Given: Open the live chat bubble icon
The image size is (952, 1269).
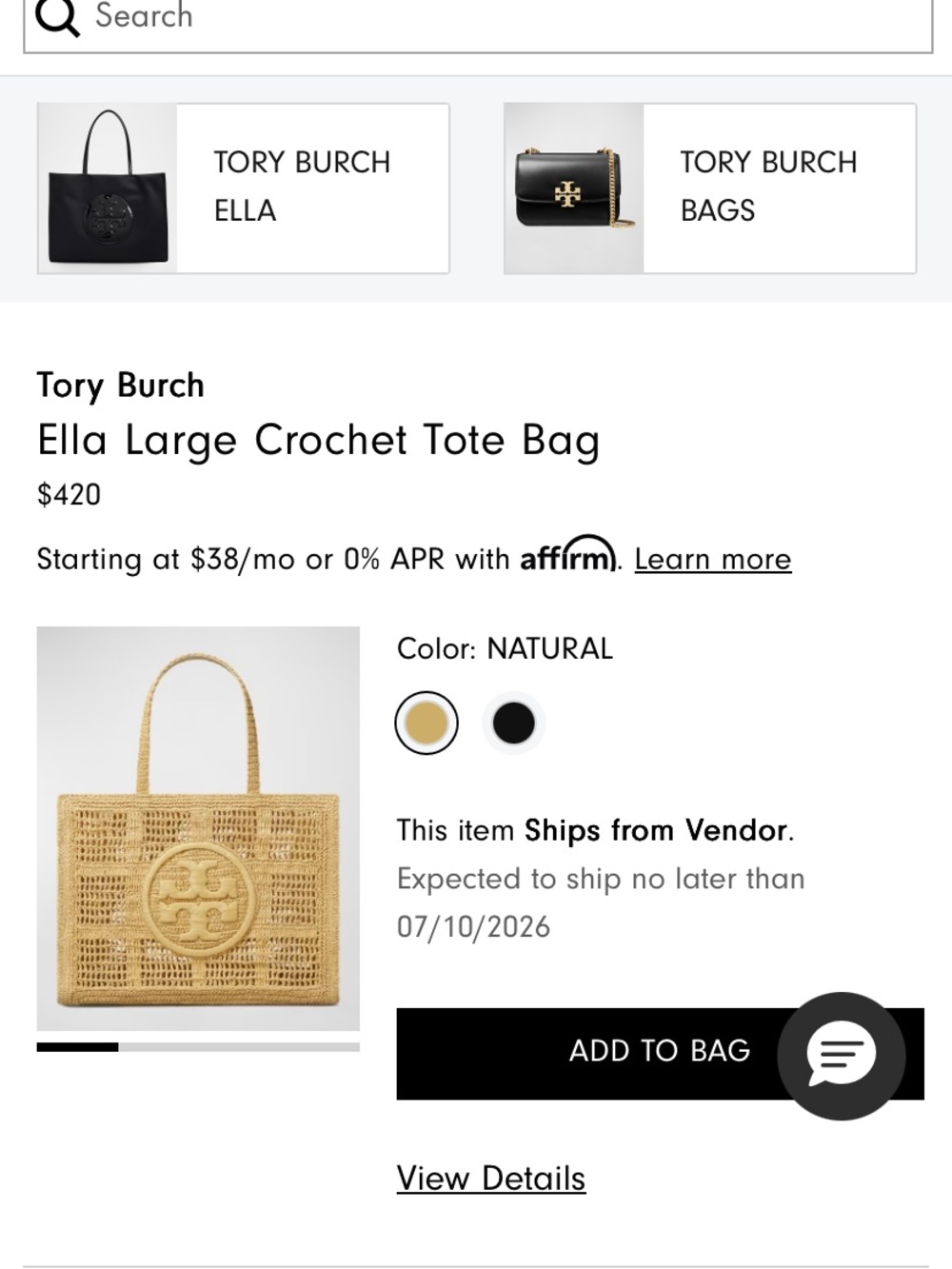Looking at the screenshot, I should point(841,1056).
